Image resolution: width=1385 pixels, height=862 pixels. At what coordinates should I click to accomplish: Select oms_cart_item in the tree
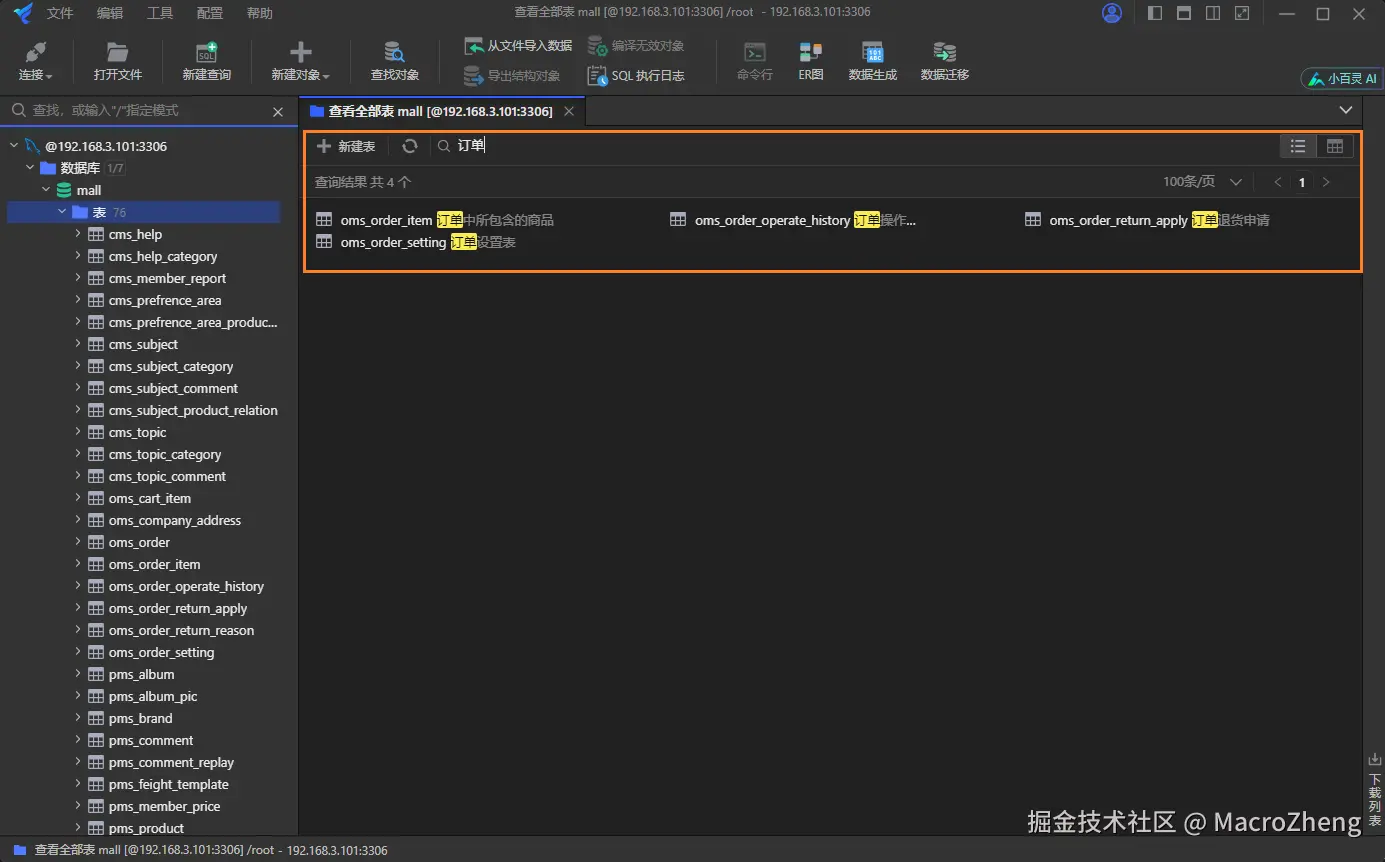(150, 498)
